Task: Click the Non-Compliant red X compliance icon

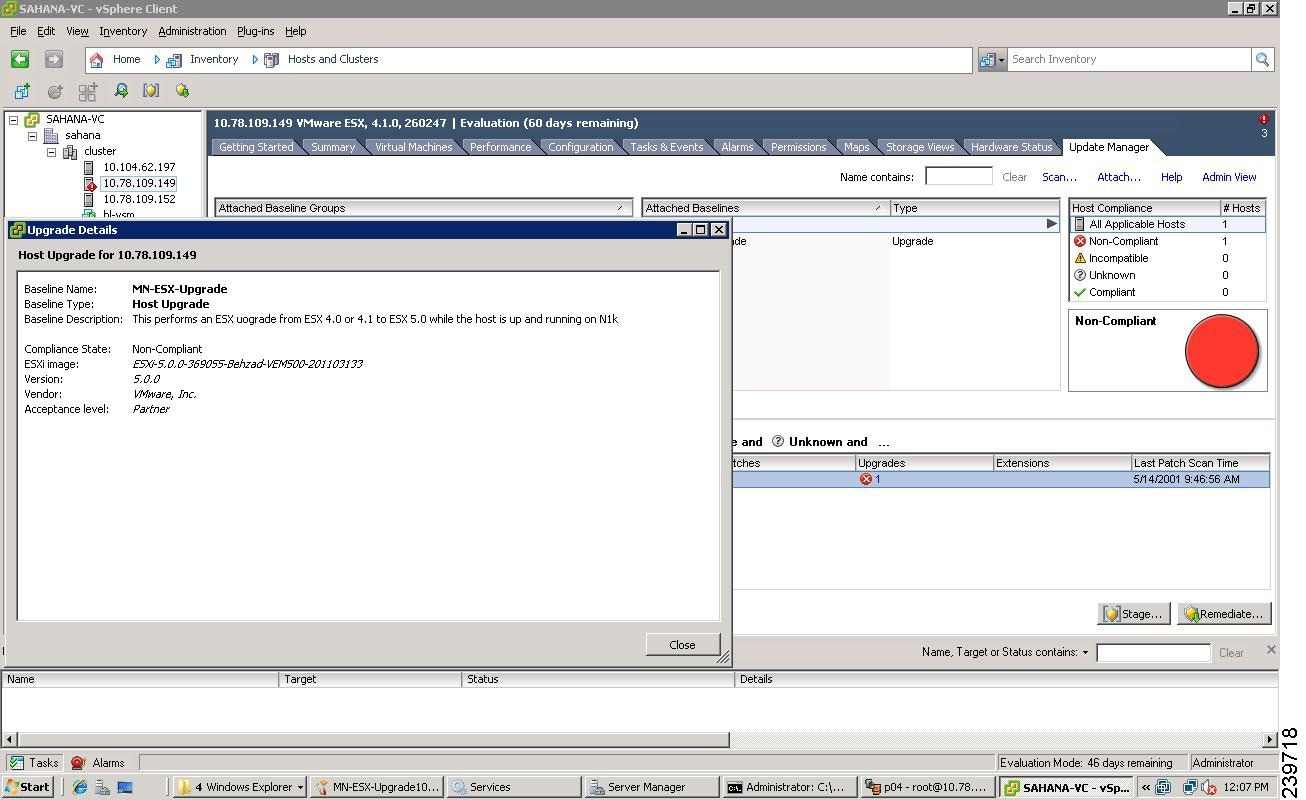Action: [1079, 241]
